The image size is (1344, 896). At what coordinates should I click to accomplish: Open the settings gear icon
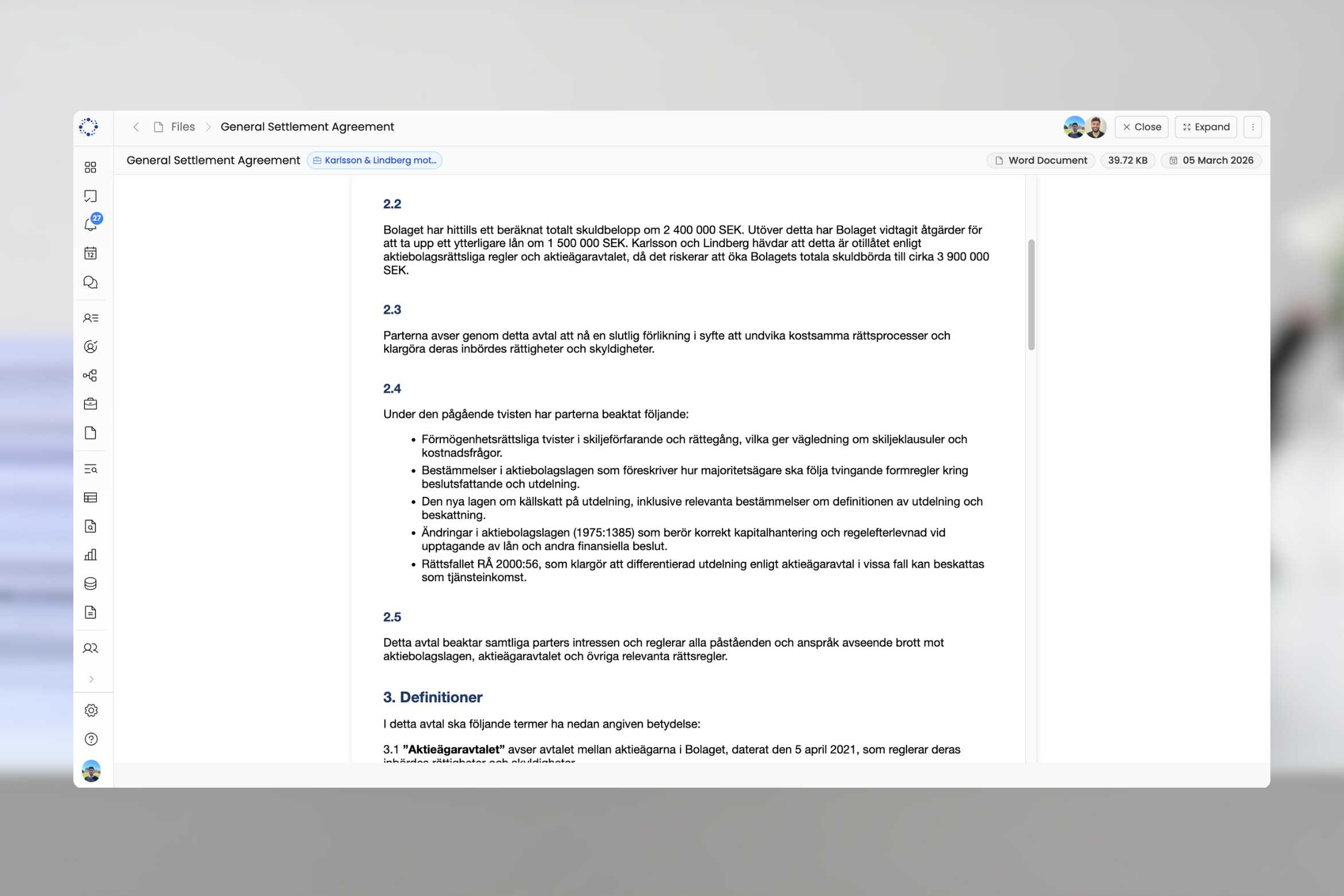91,710
